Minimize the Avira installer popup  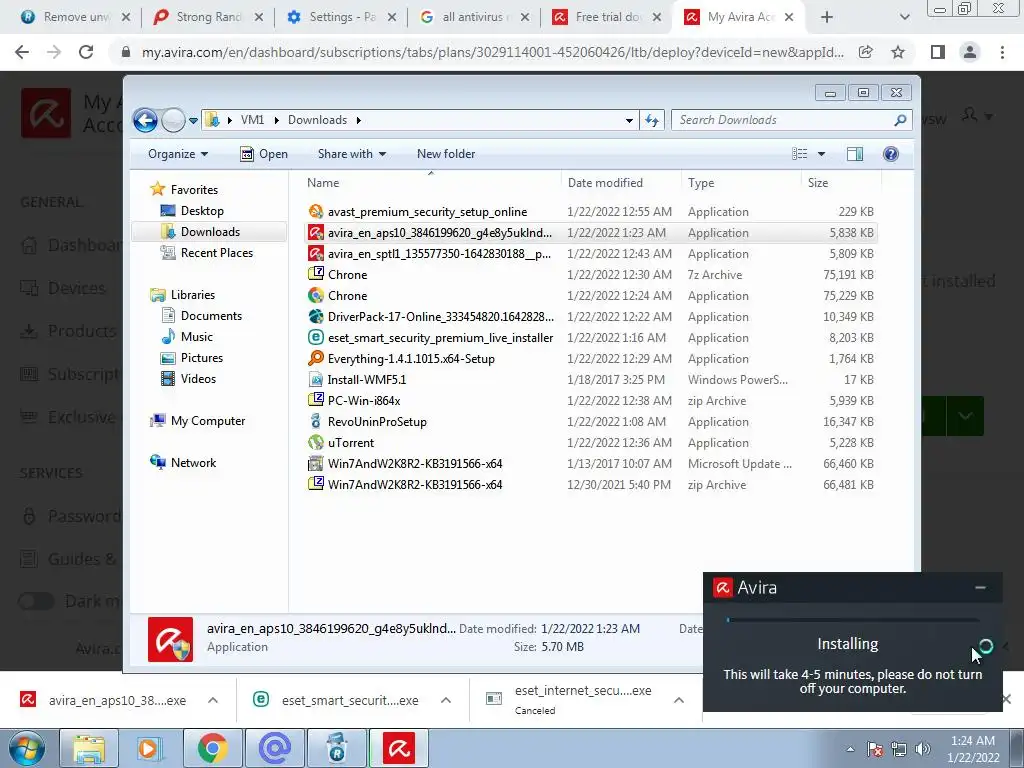tap(980, 588)
